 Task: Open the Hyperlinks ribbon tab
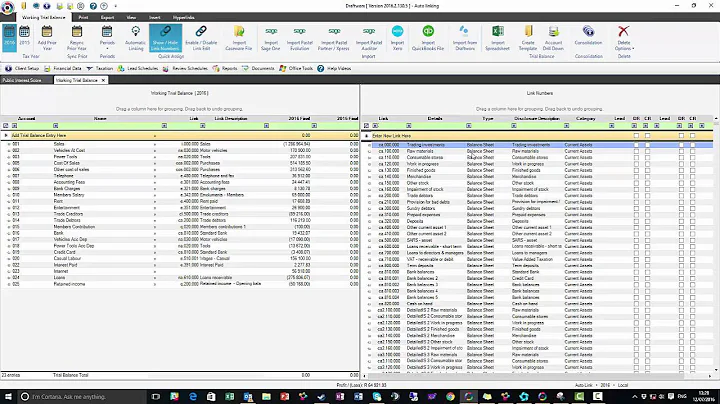[x=184, y=17]
